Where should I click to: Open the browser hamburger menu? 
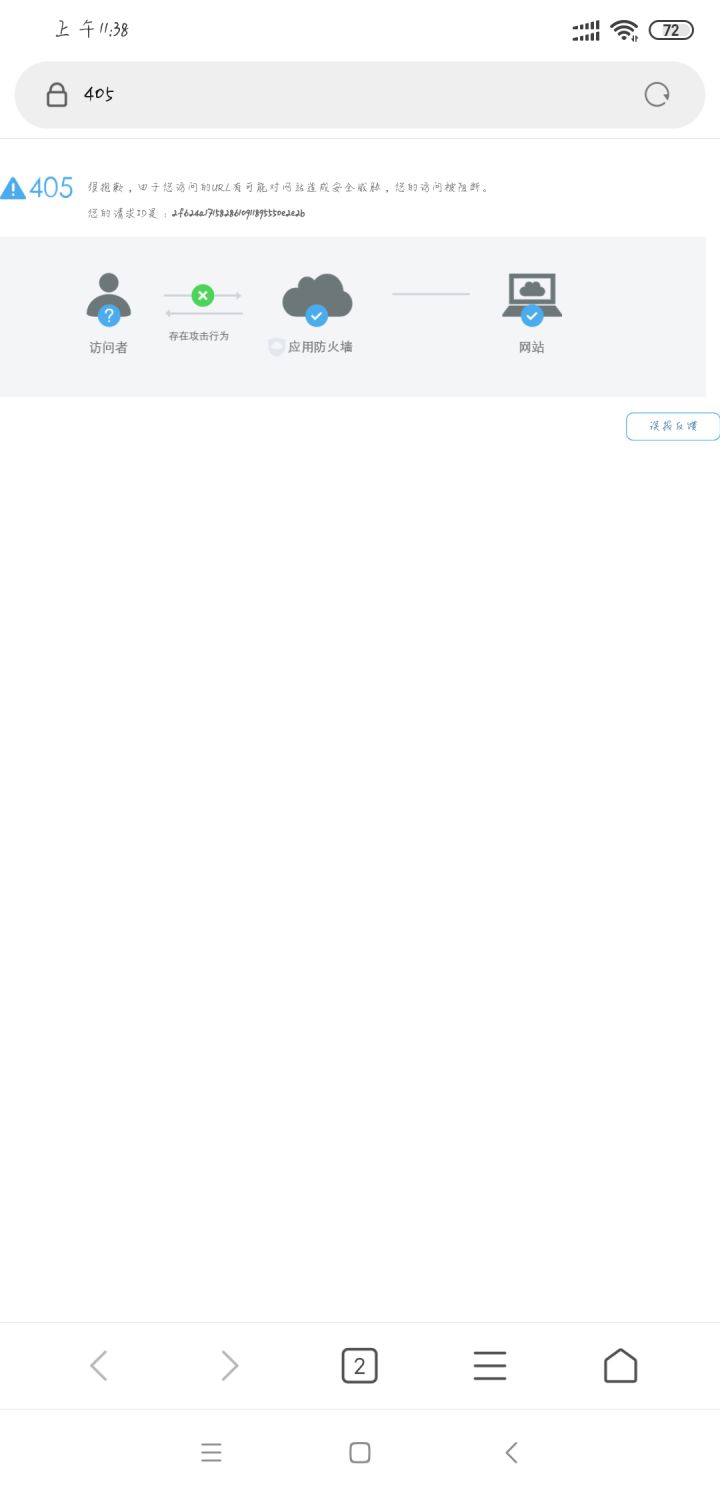pos(490,1366)
